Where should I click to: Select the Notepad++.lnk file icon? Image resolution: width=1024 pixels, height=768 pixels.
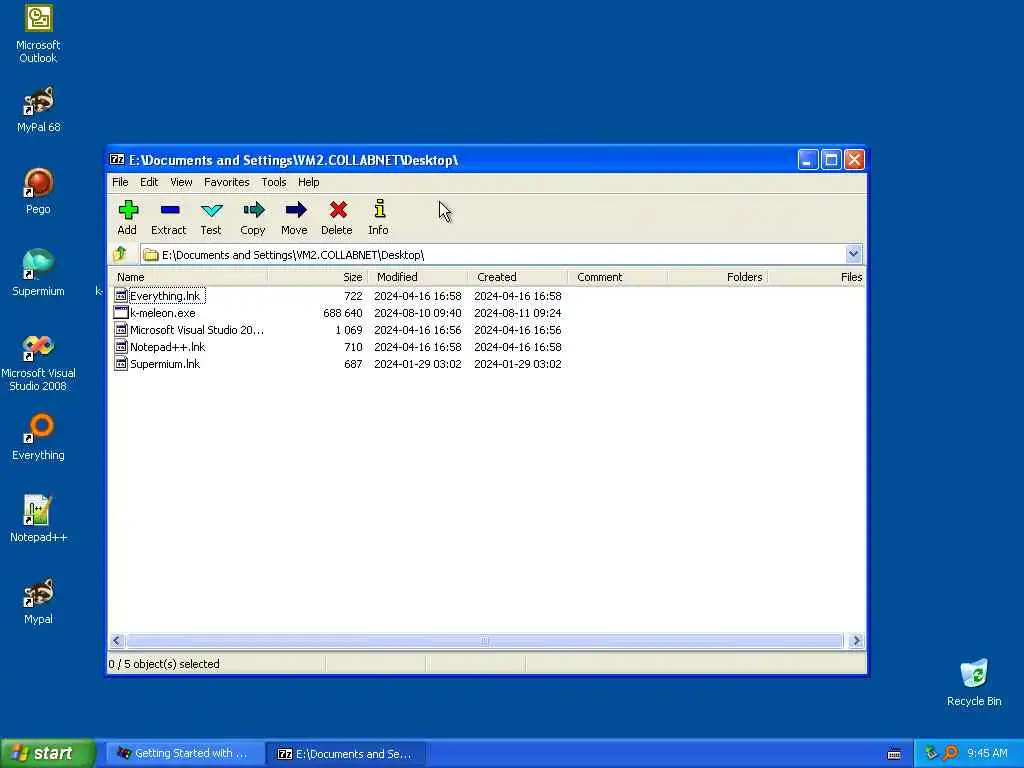pos(121,347)
